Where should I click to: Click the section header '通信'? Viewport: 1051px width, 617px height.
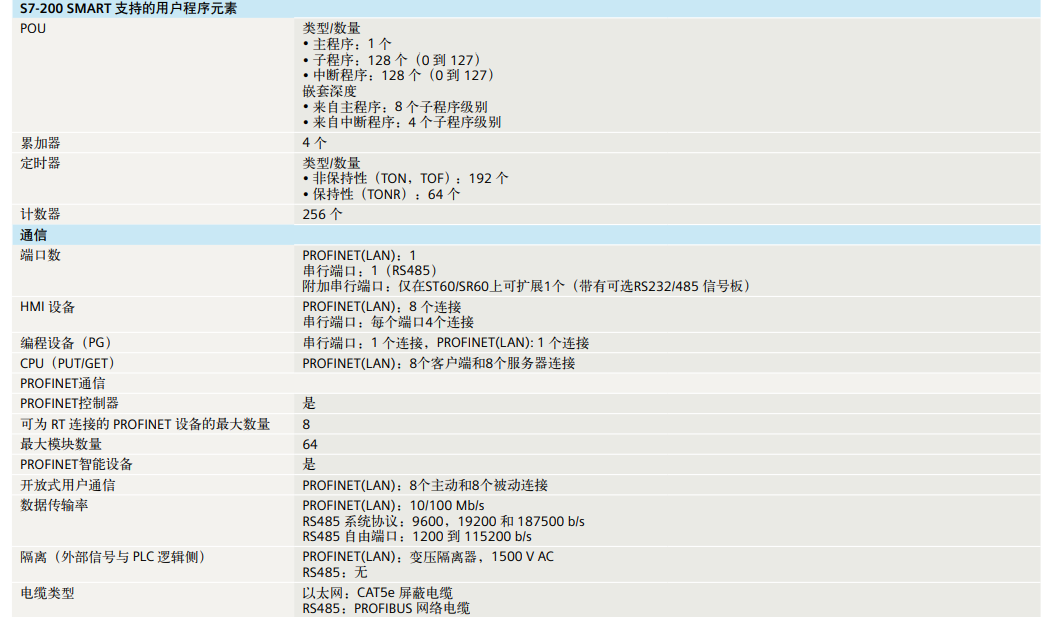point(34,235)
